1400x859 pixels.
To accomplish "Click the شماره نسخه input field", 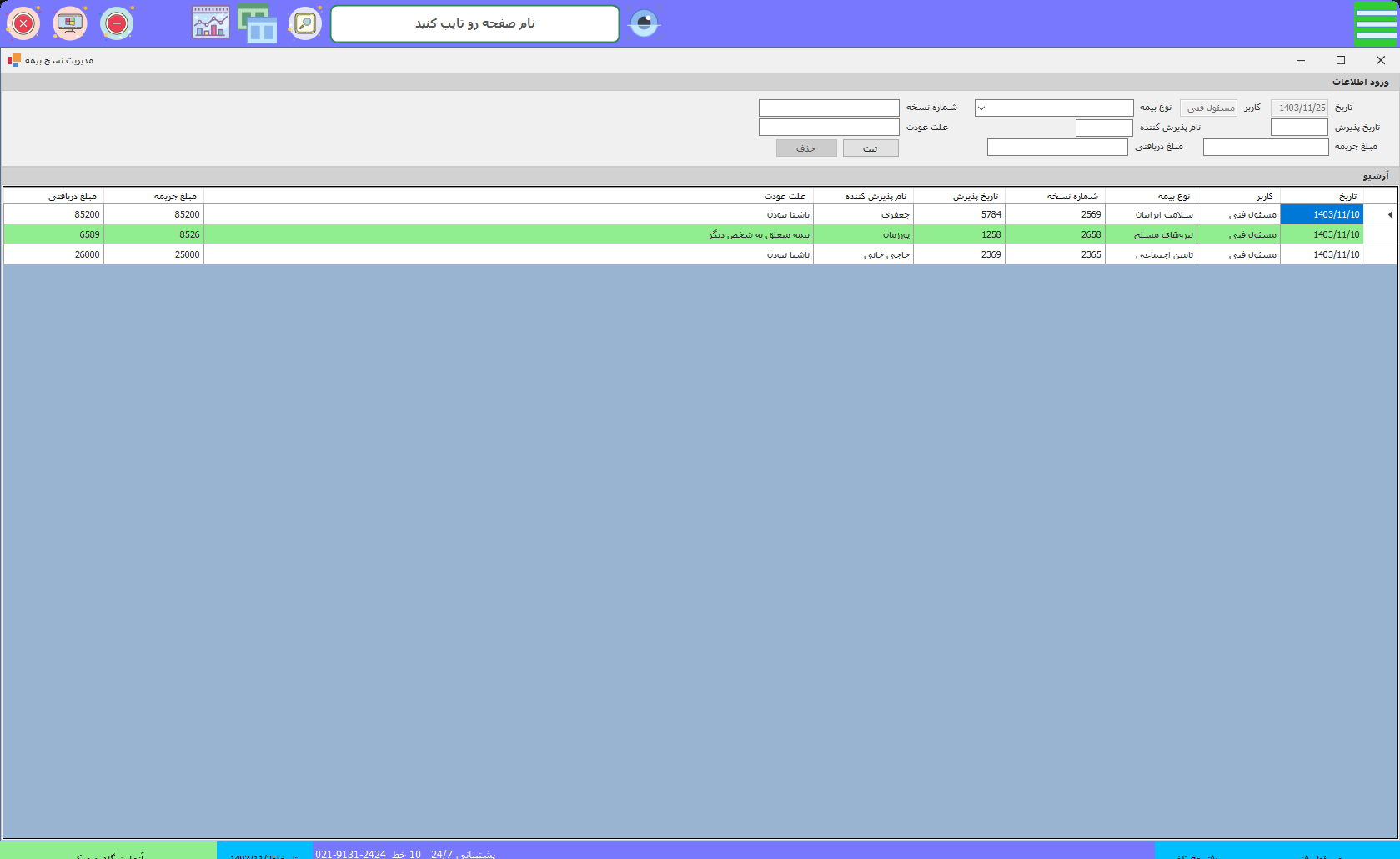I will [x=829, y=108].
